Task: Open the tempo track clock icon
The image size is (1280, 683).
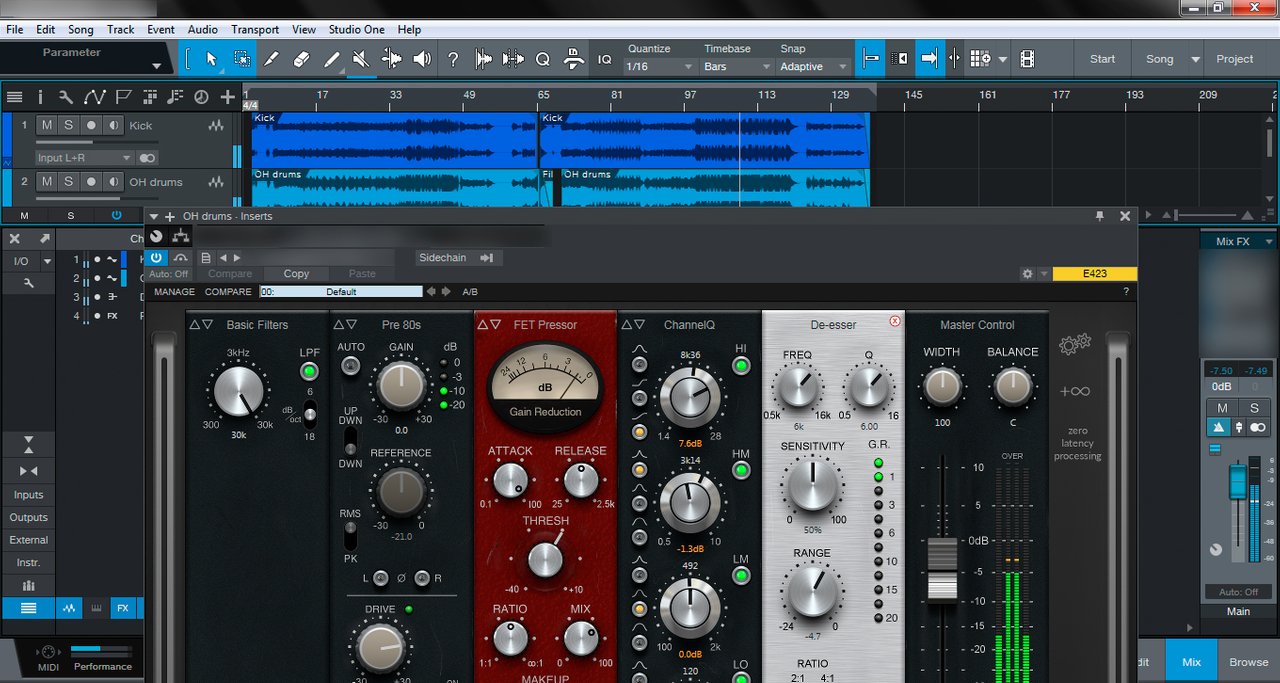Action: point(201,97)
